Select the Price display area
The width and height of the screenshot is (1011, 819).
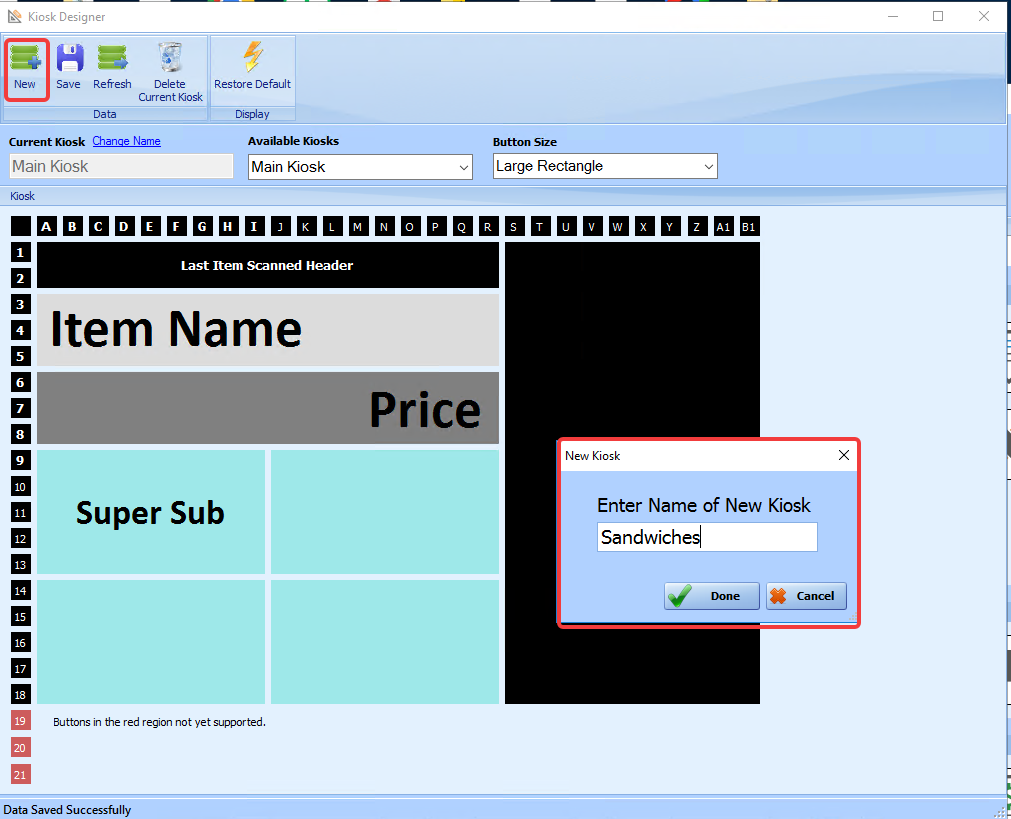tap(268, 408)
